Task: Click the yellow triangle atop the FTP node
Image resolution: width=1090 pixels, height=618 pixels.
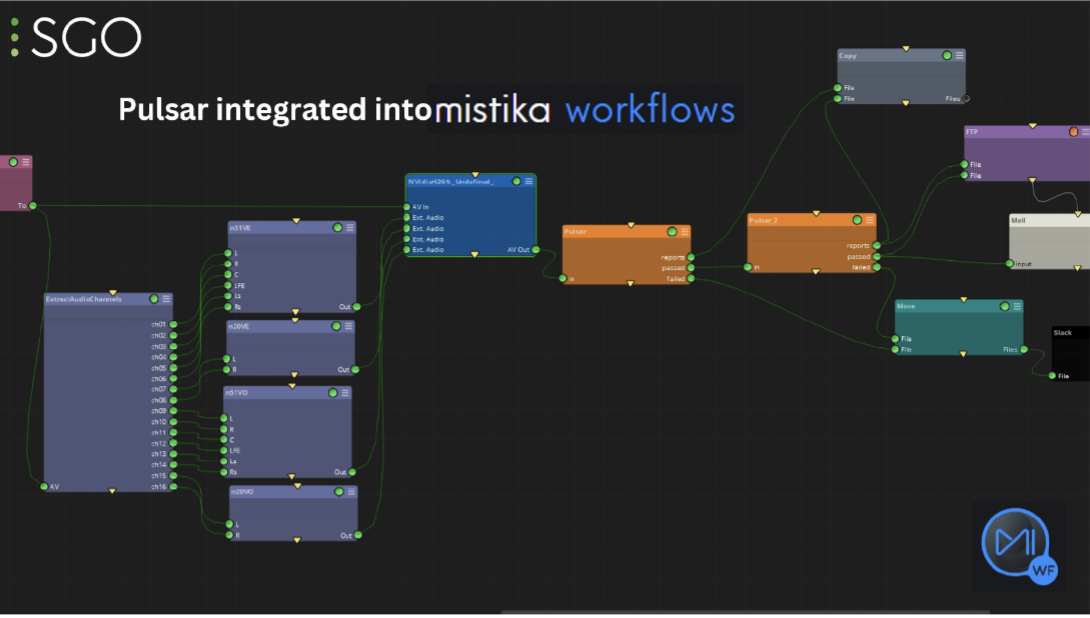Action: point(1033,126)
